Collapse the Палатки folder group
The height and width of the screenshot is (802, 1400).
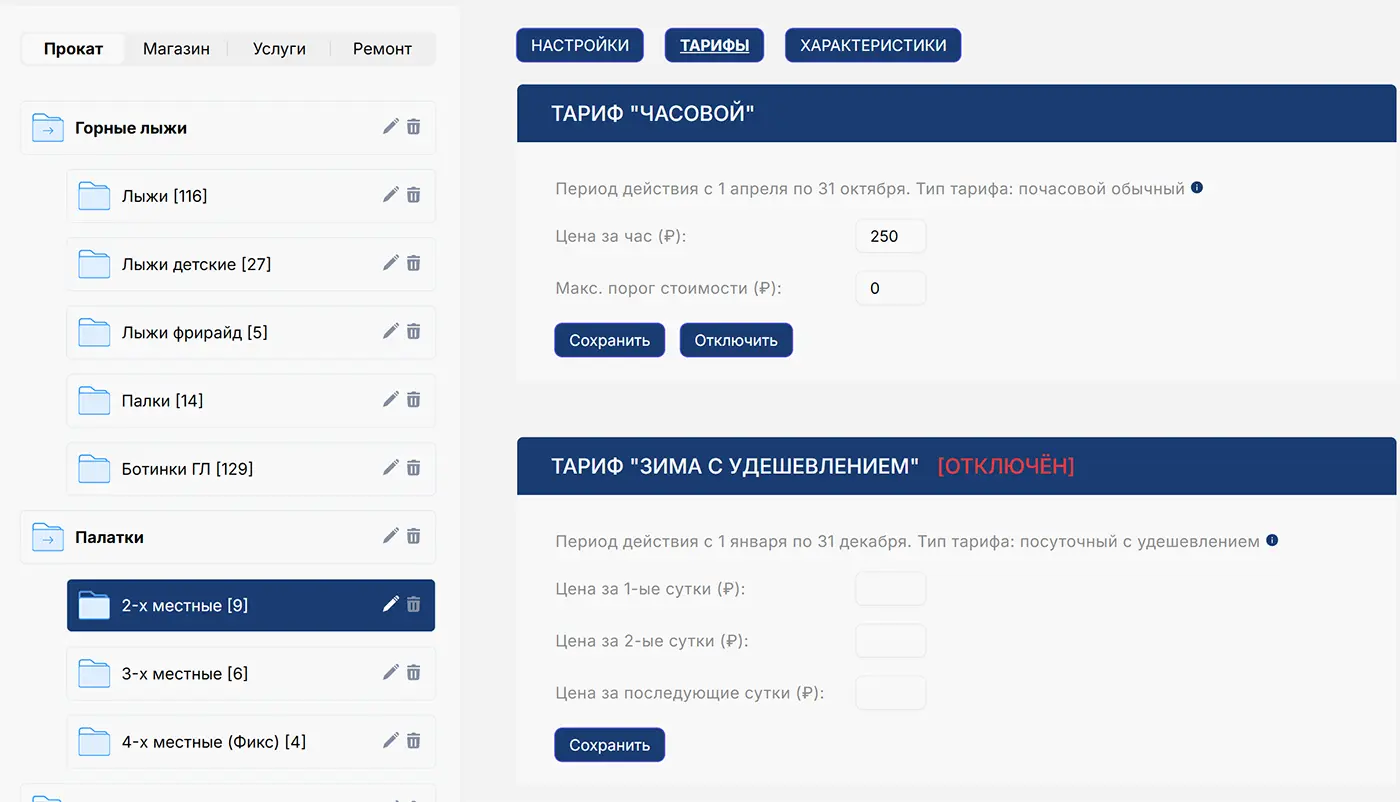[48, 537]
